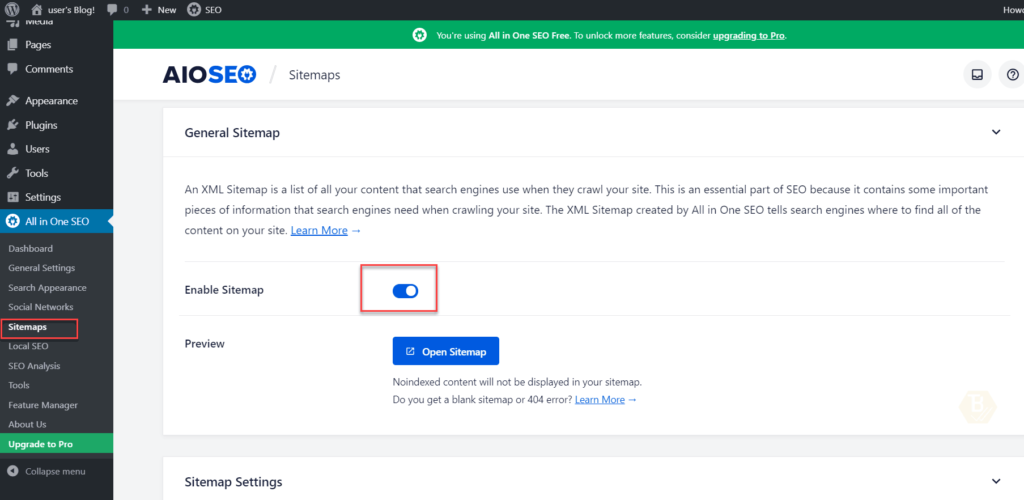Select All in One SEO menu

point(57,221)
